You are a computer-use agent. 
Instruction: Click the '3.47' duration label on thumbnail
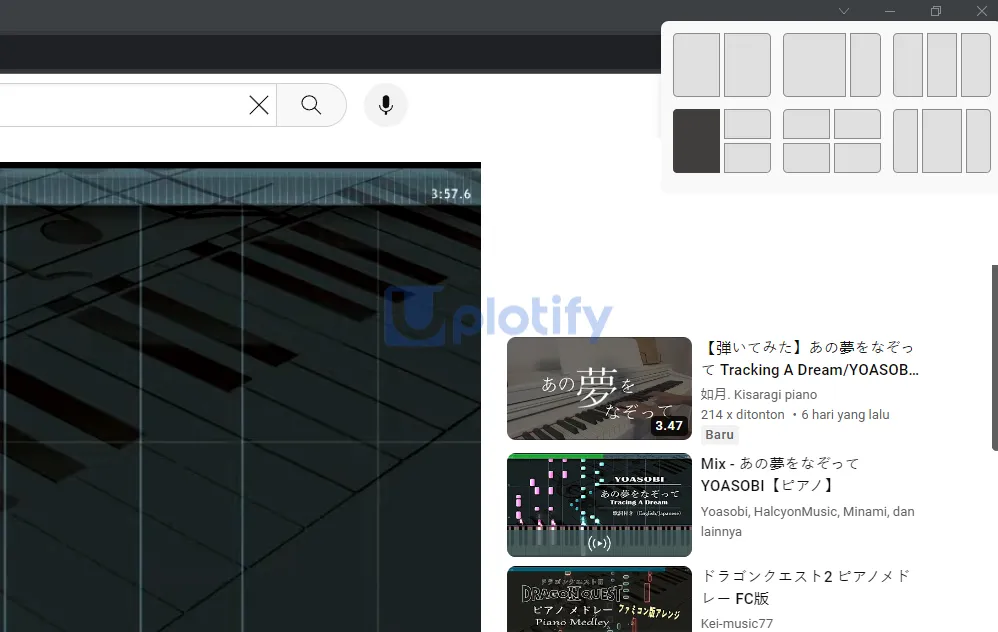tap(669, 426)
